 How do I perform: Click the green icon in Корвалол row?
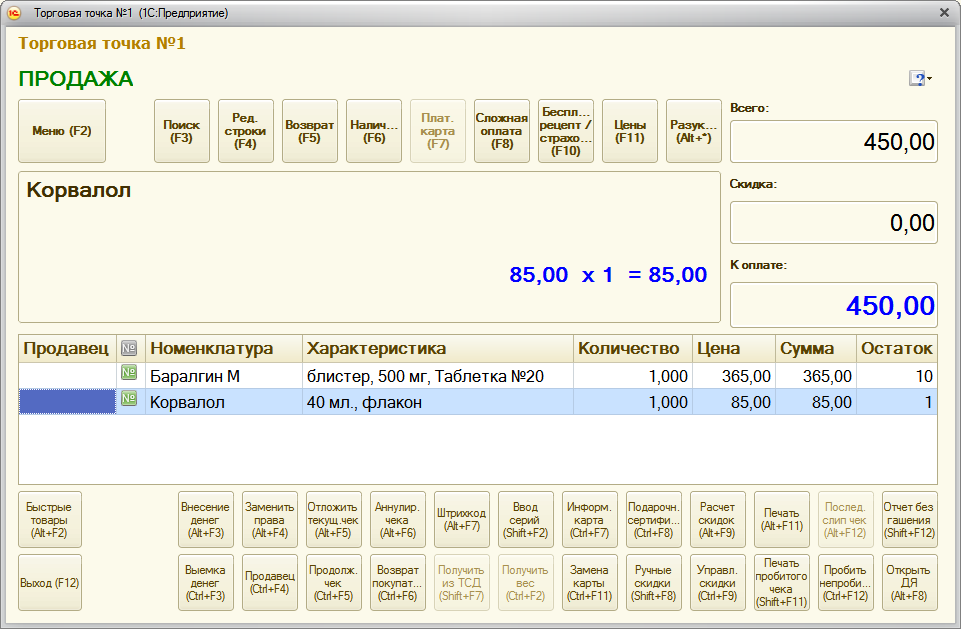coord(129,401)
